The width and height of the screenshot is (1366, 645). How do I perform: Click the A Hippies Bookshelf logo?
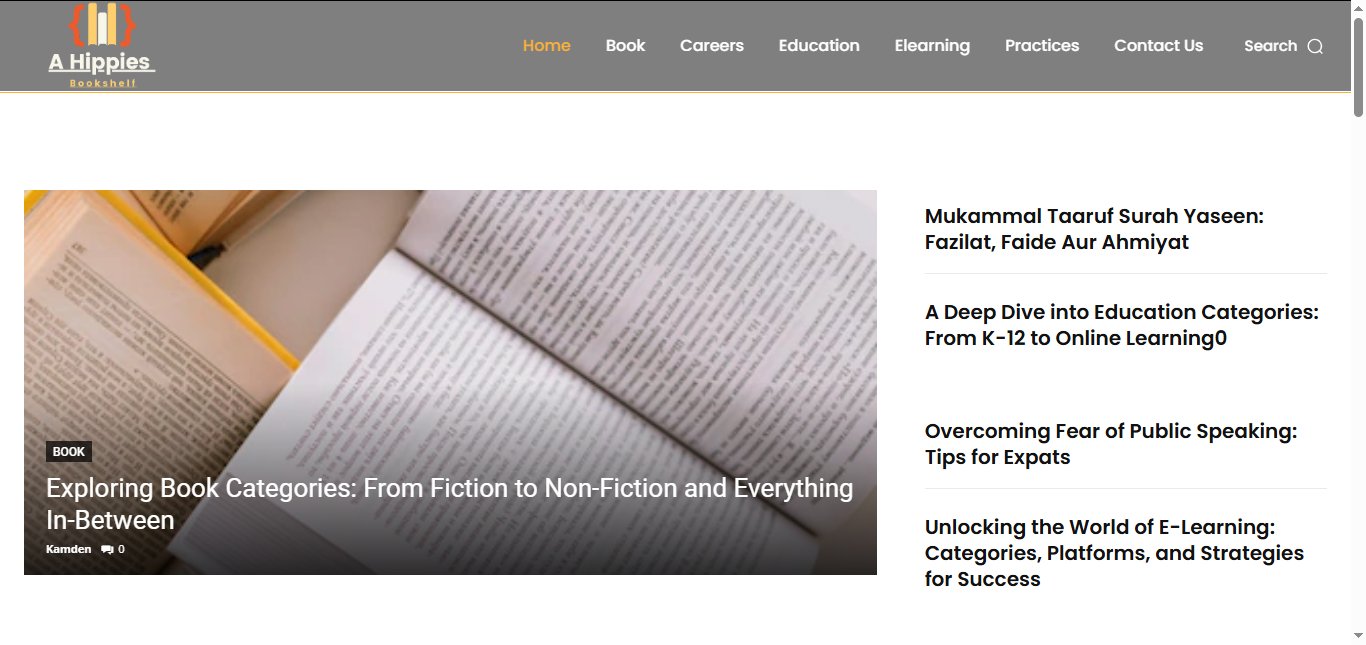click(x=102, y=45)
